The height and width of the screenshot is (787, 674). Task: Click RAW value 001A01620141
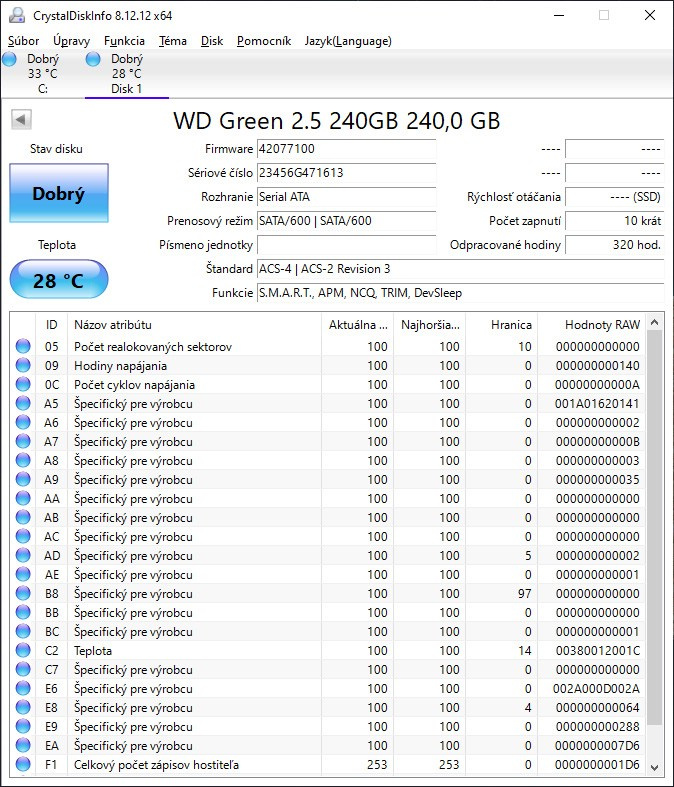[597, 404]
